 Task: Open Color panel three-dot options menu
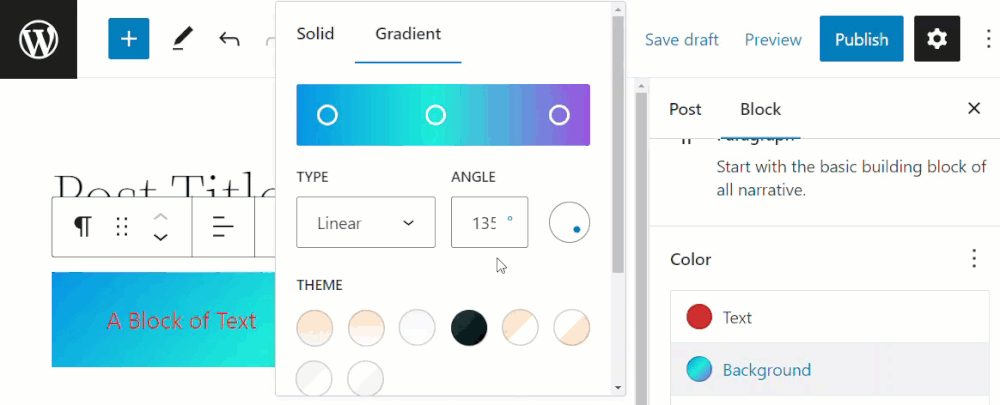[x=974, y=258]
